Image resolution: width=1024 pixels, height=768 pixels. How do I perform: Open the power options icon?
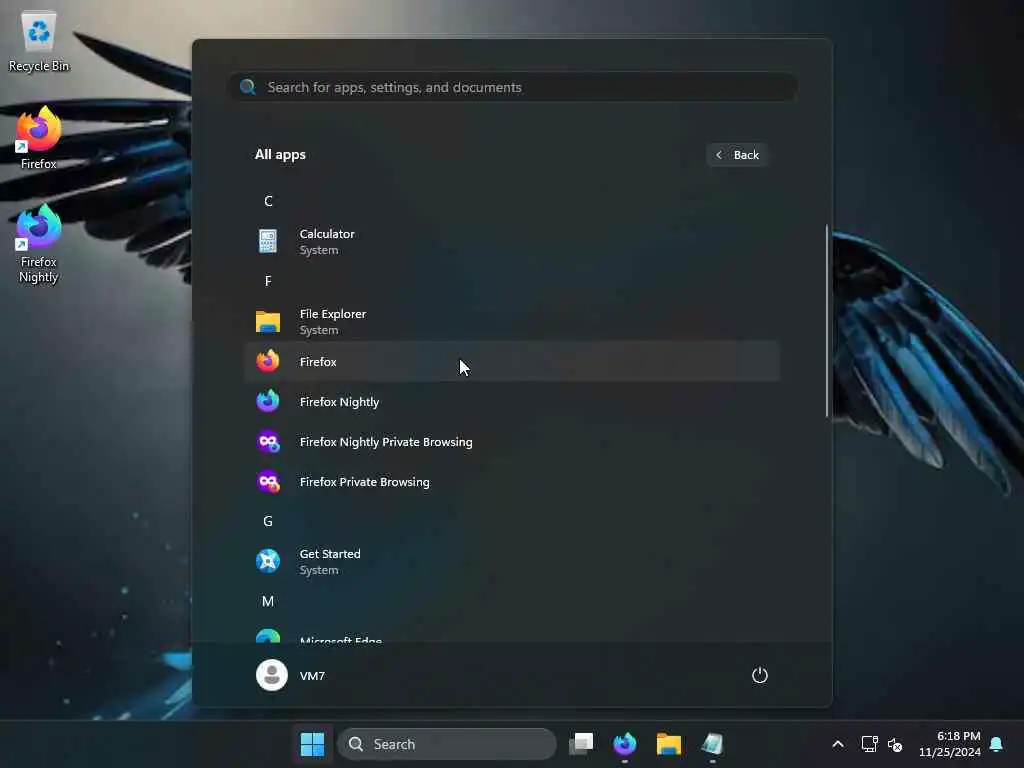point(760,675)
